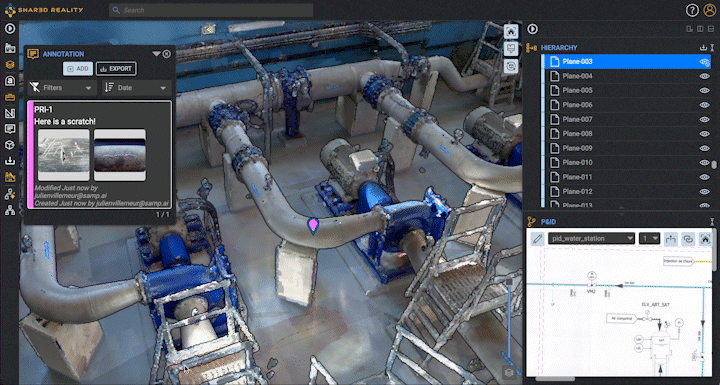The height and width of the screenshot is (385, 720).
Task: Toggle visibility of Plane-011
Action: pyautogui.click(x=704, y=177)
